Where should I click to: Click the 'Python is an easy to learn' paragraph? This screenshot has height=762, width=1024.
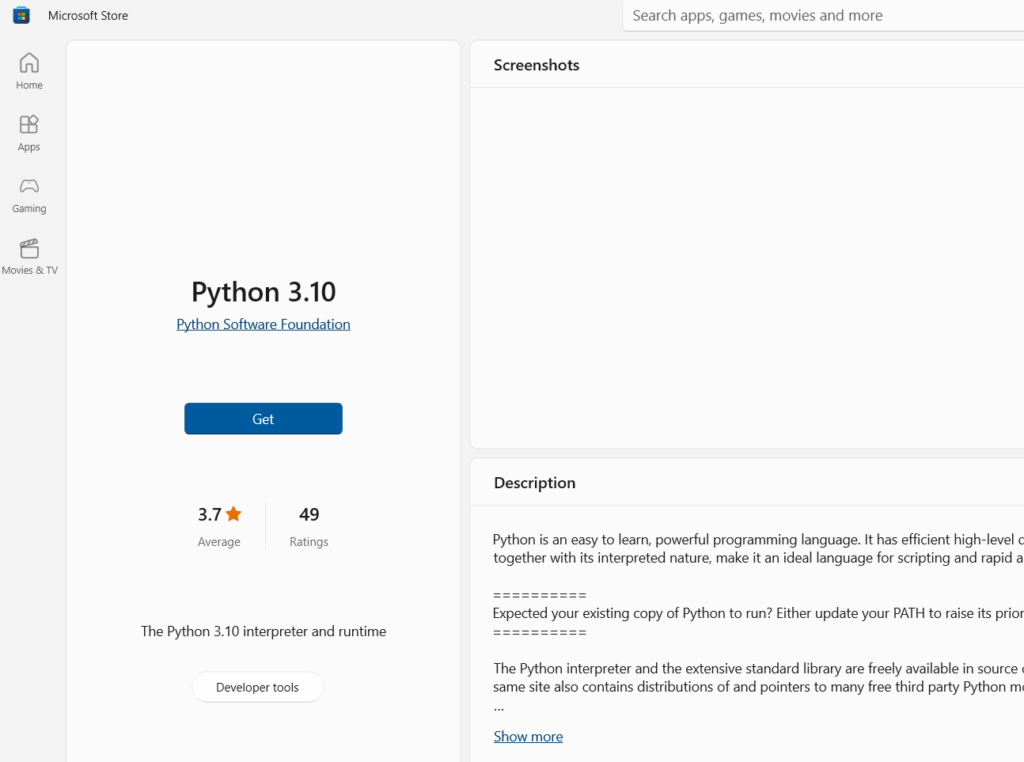(x=758, y=548)
